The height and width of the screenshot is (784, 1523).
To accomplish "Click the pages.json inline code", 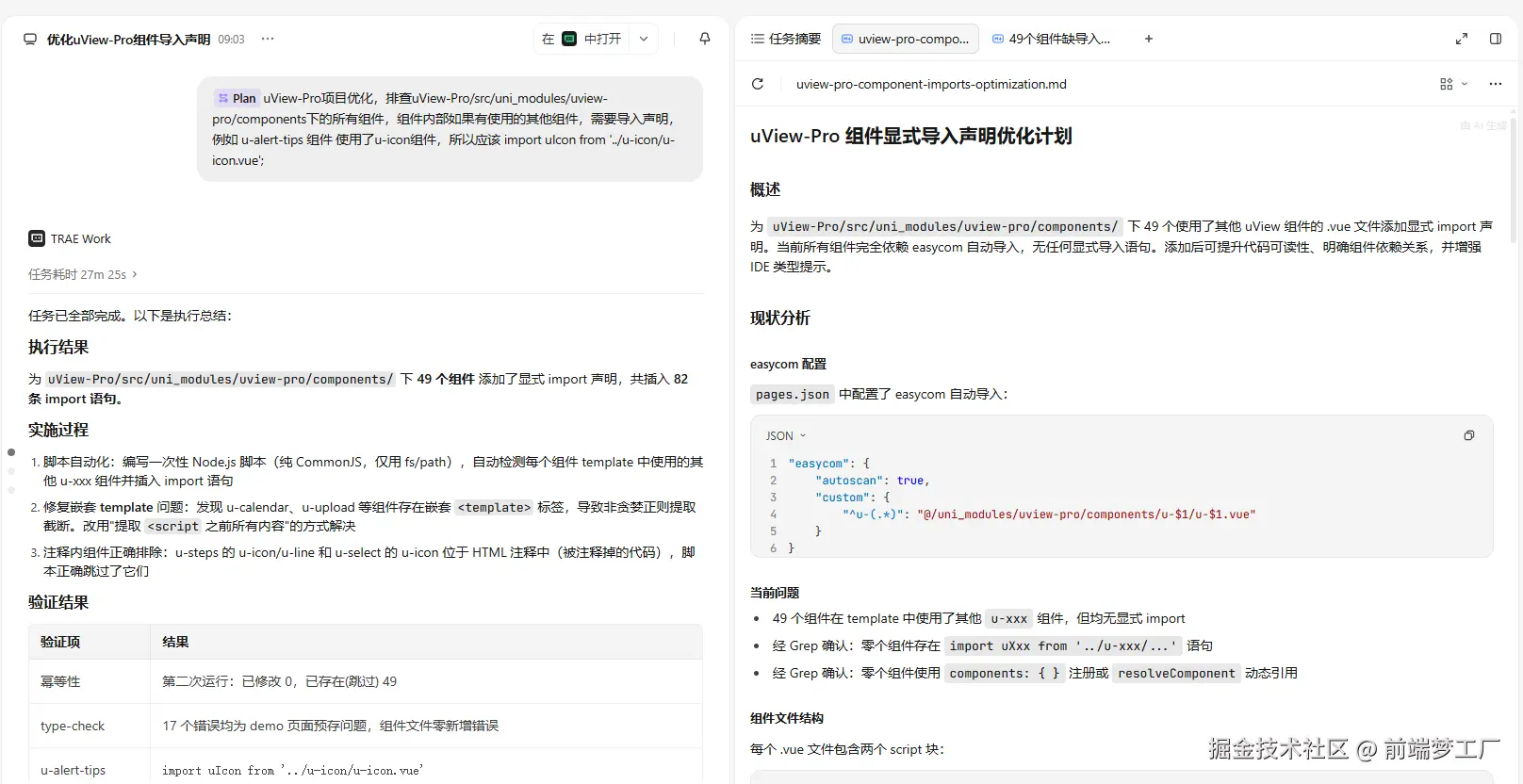I will click(x=793, y=394).
